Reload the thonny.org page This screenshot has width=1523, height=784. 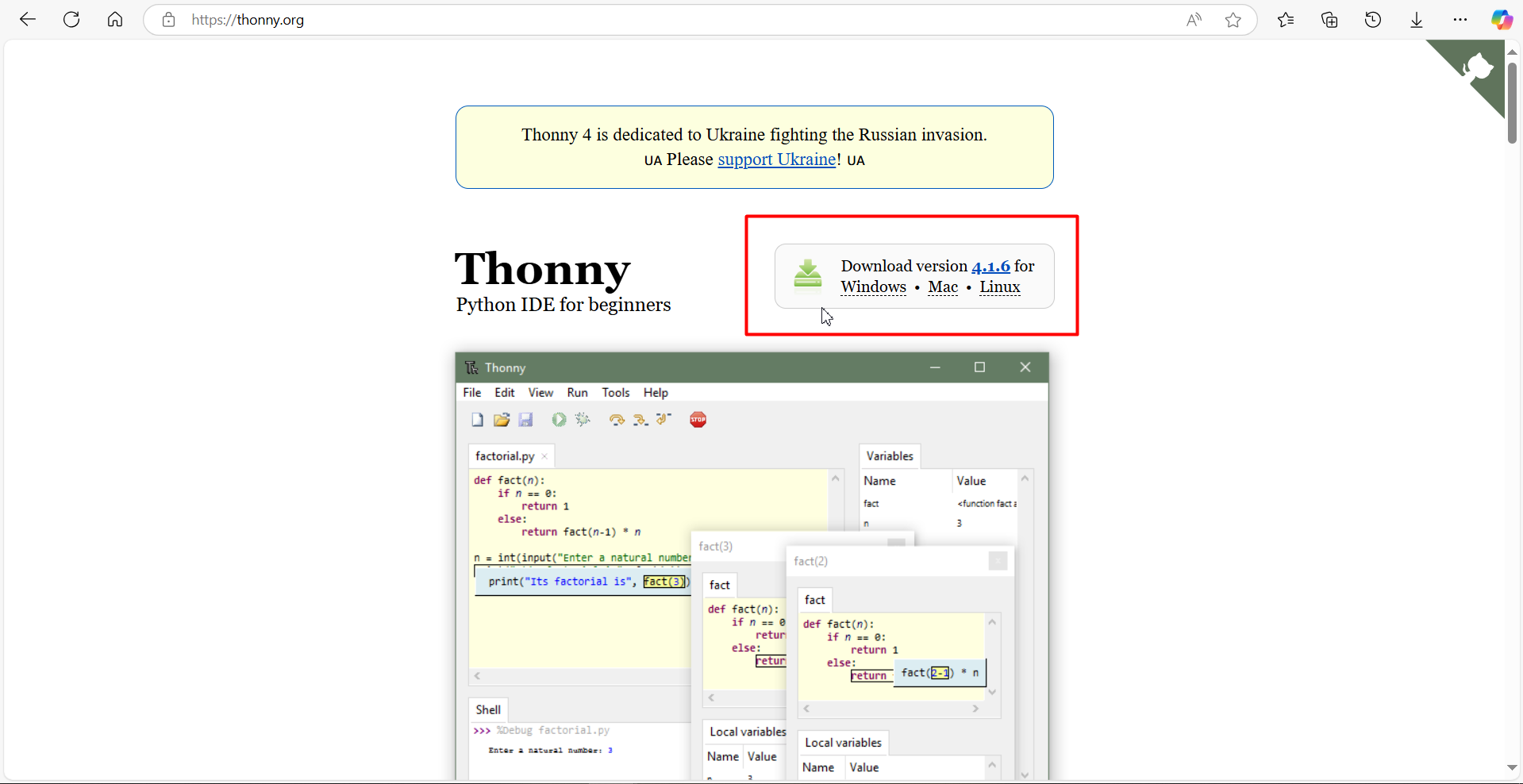click(71, 20)
